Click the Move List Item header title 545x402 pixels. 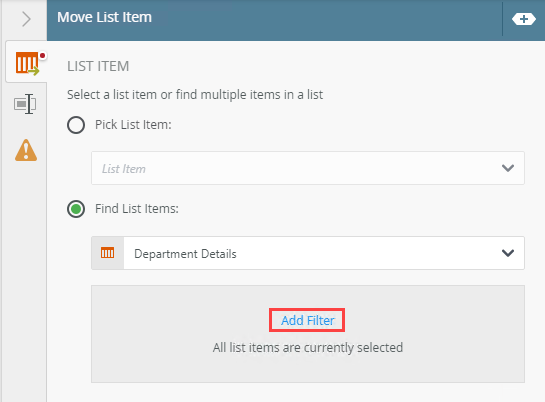point(104,17)
